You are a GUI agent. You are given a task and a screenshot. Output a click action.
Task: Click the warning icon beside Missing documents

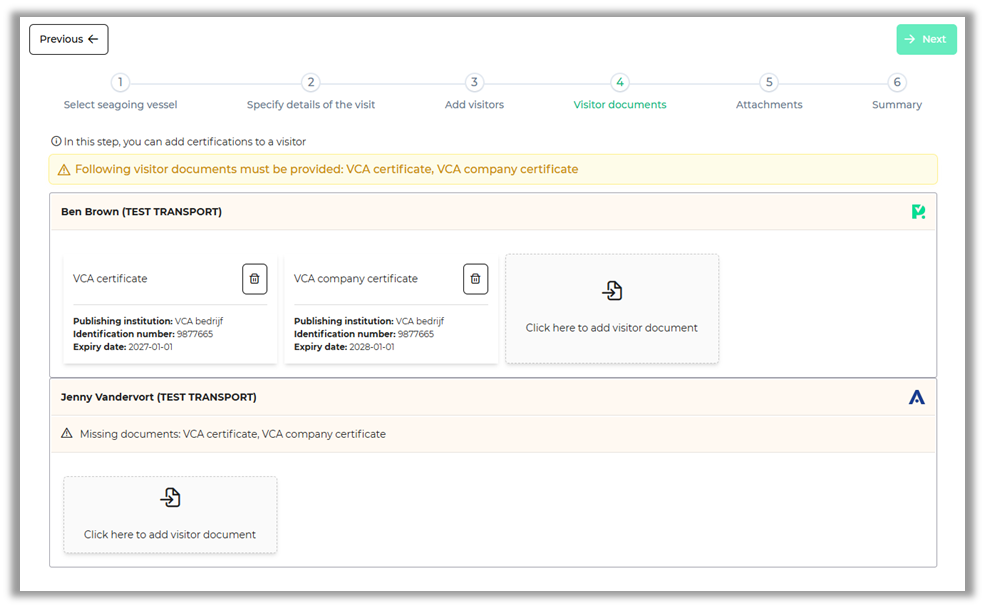tap(67, 434)
